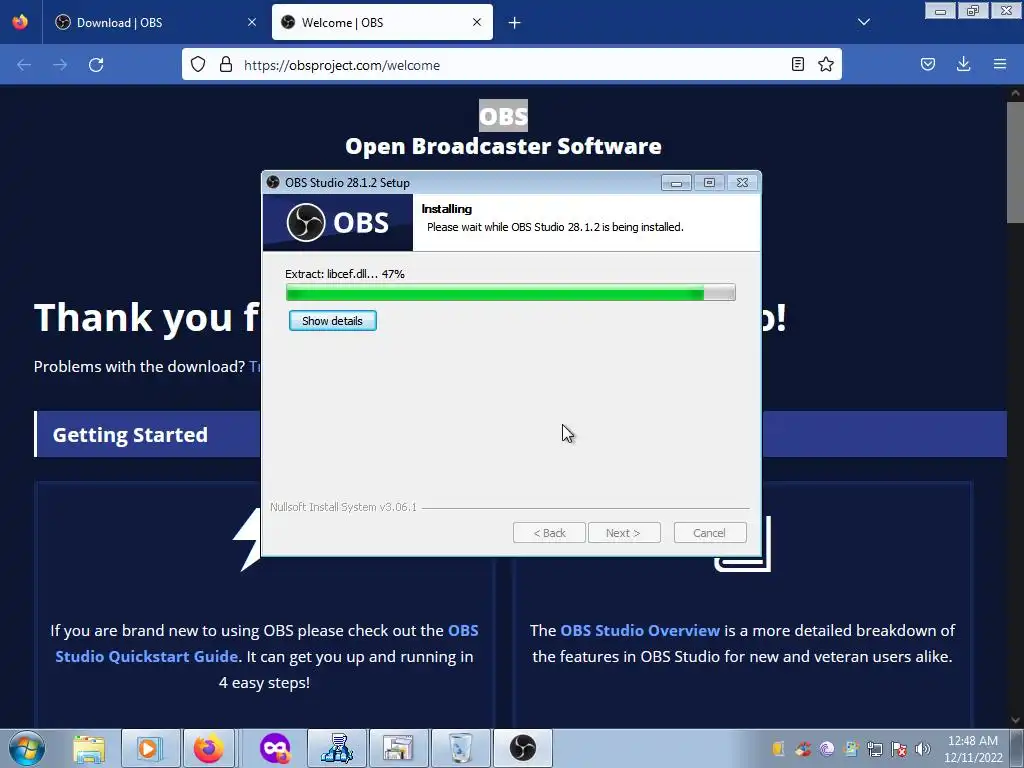1024x768 pixels.
Task: Reload the current page
Action: tap(96, 65)
